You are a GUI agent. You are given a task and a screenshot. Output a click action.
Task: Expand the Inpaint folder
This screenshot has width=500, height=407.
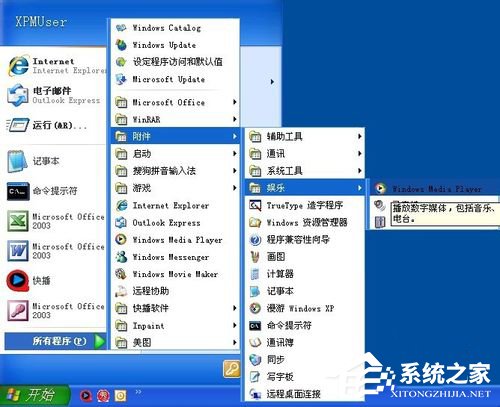coord(175,325)
